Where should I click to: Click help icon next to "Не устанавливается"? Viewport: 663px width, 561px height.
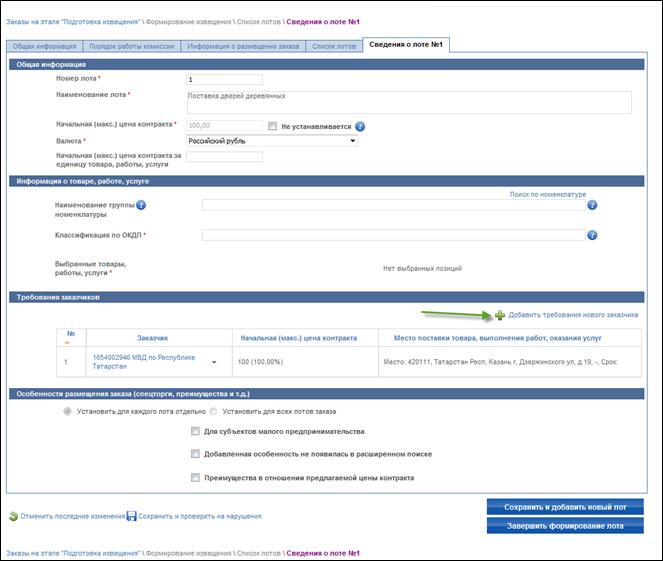360,126
